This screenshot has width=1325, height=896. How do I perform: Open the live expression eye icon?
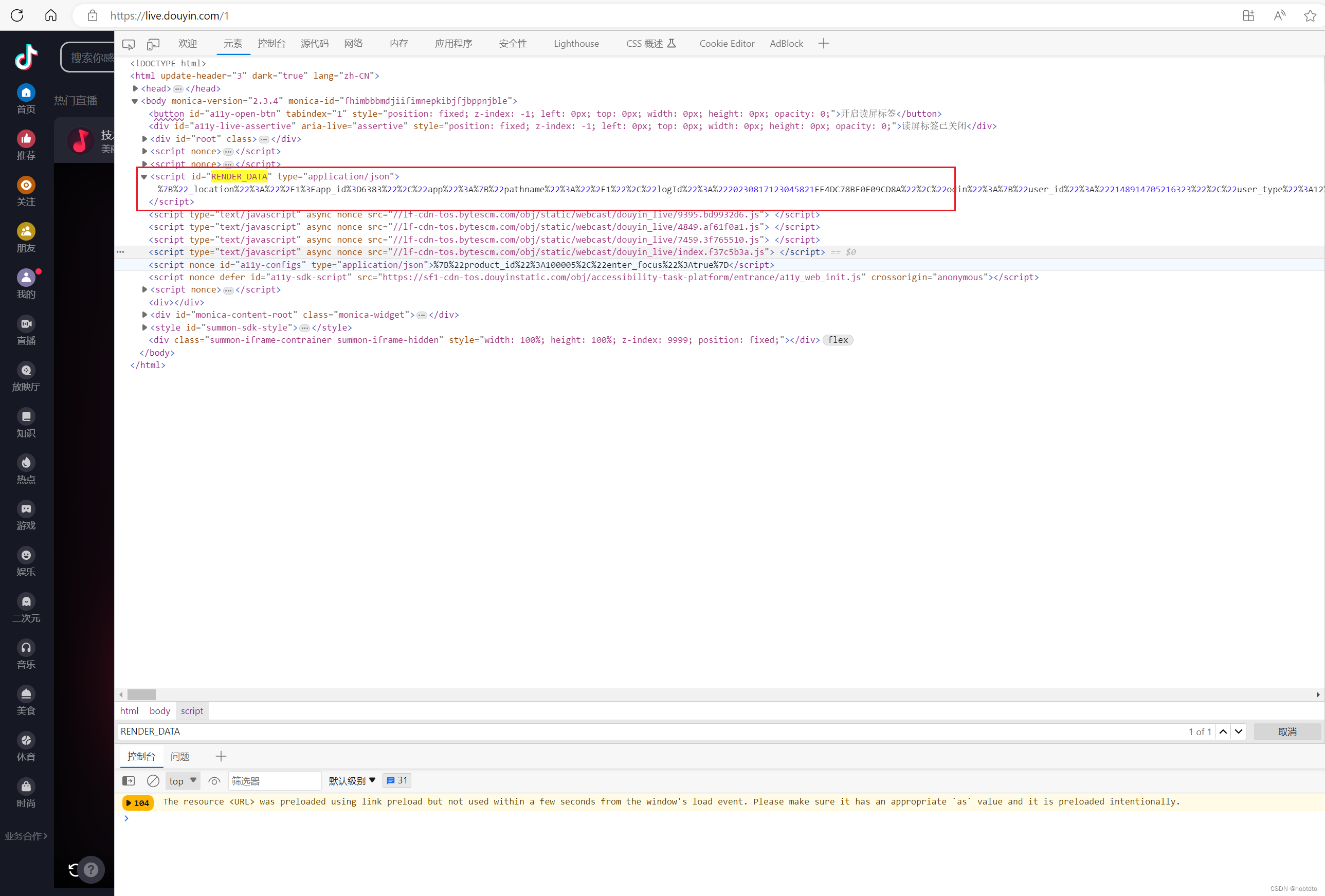click(214, 780)
